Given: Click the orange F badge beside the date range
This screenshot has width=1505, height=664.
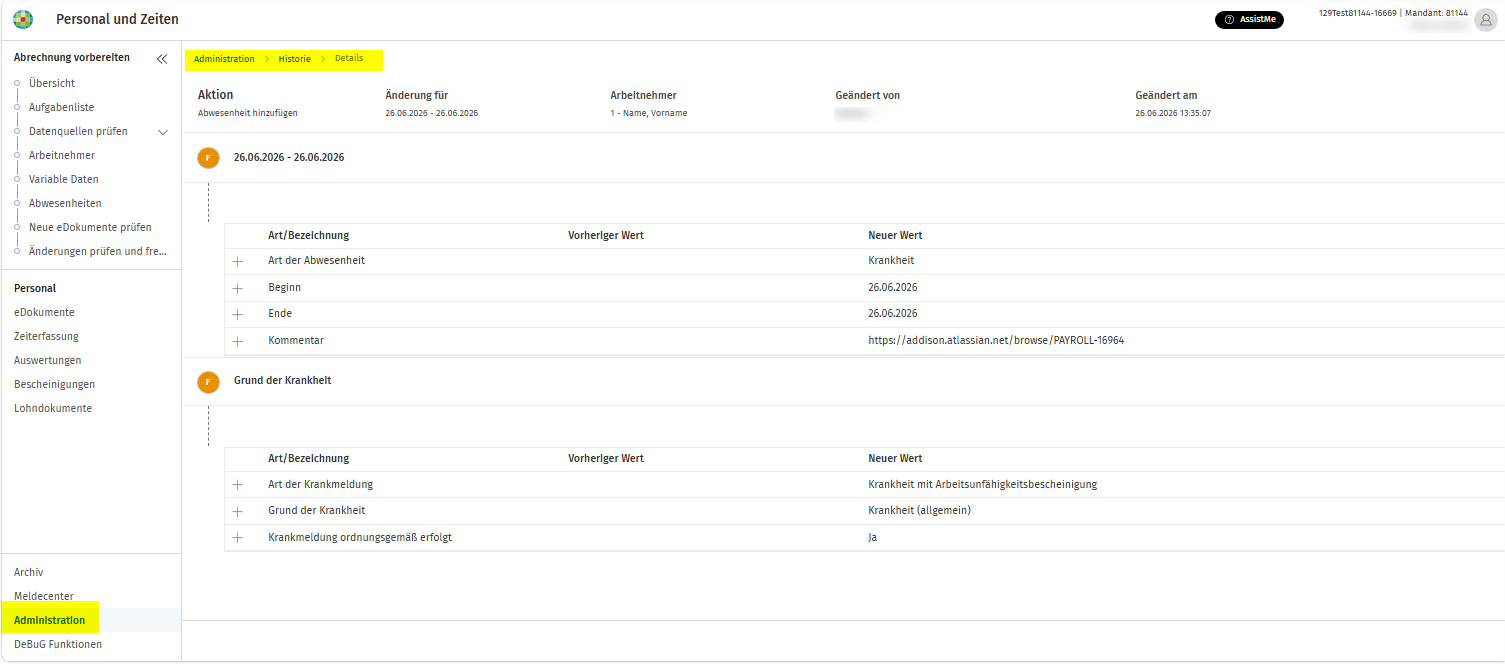Looking at the screenshot, I should [x=208, y=158].
